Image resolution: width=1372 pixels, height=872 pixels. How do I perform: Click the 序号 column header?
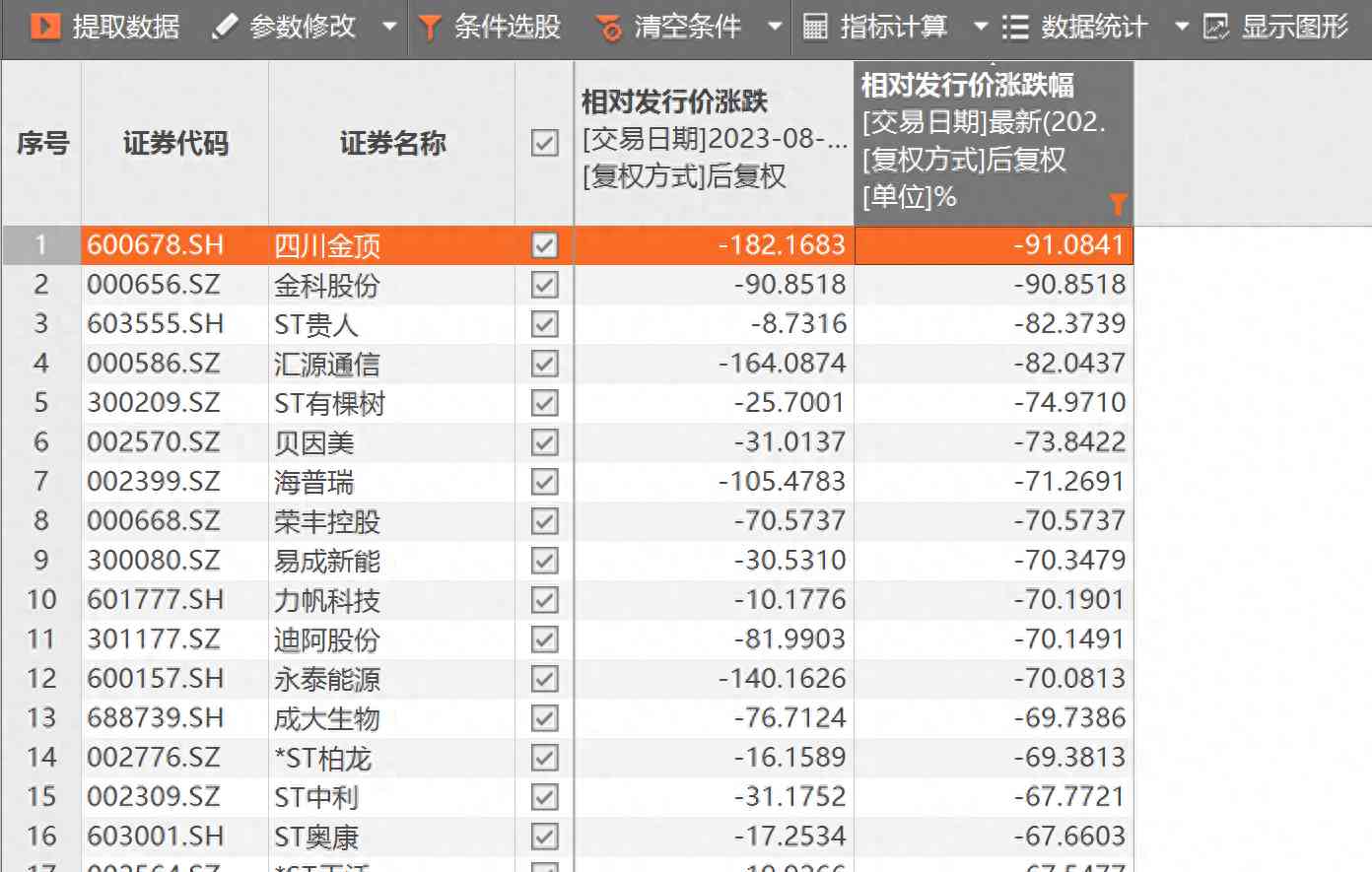42,143
